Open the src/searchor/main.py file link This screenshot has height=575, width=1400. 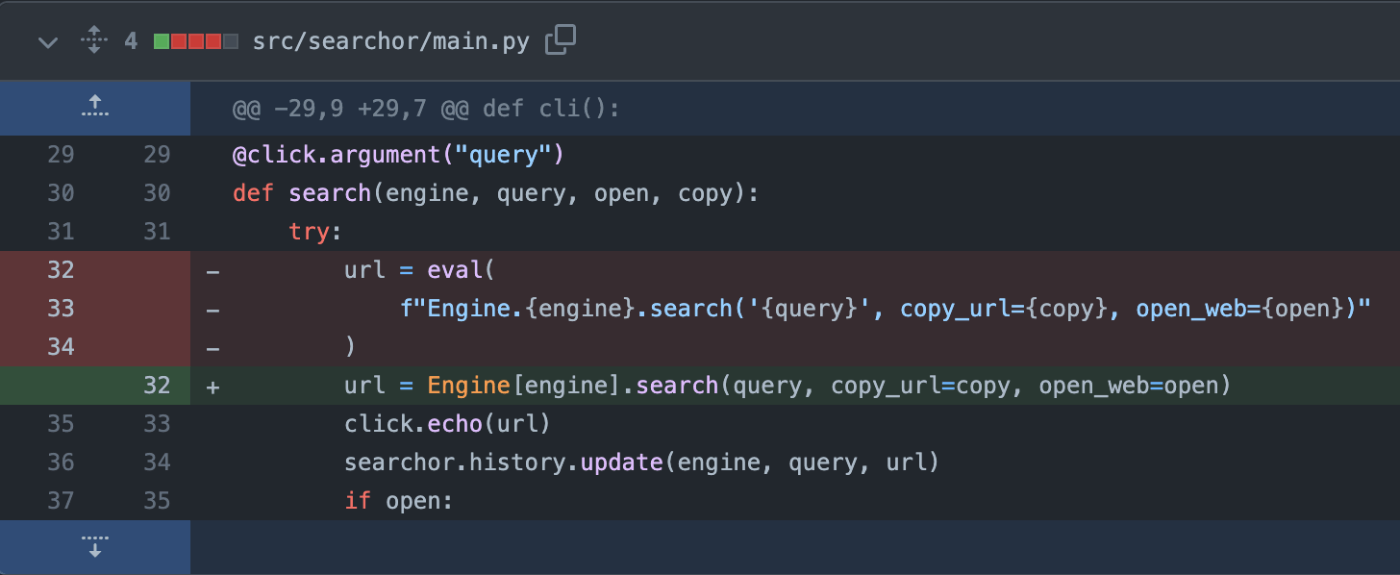click(392, 42)
